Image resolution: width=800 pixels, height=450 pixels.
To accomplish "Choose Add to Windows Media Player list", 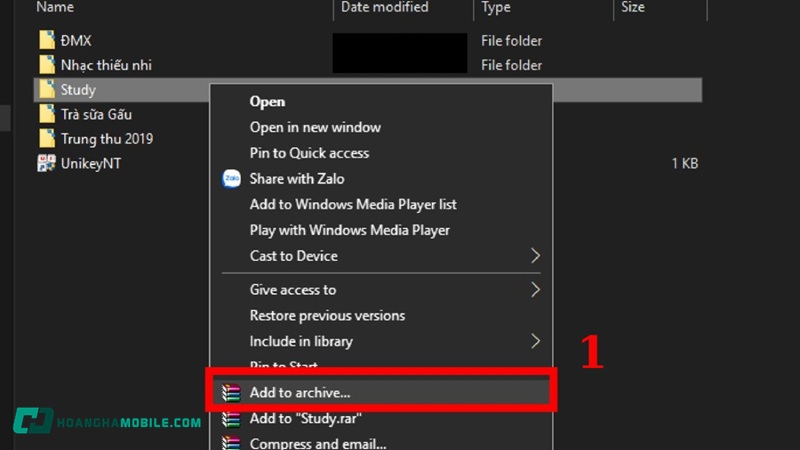I will 353,204.
